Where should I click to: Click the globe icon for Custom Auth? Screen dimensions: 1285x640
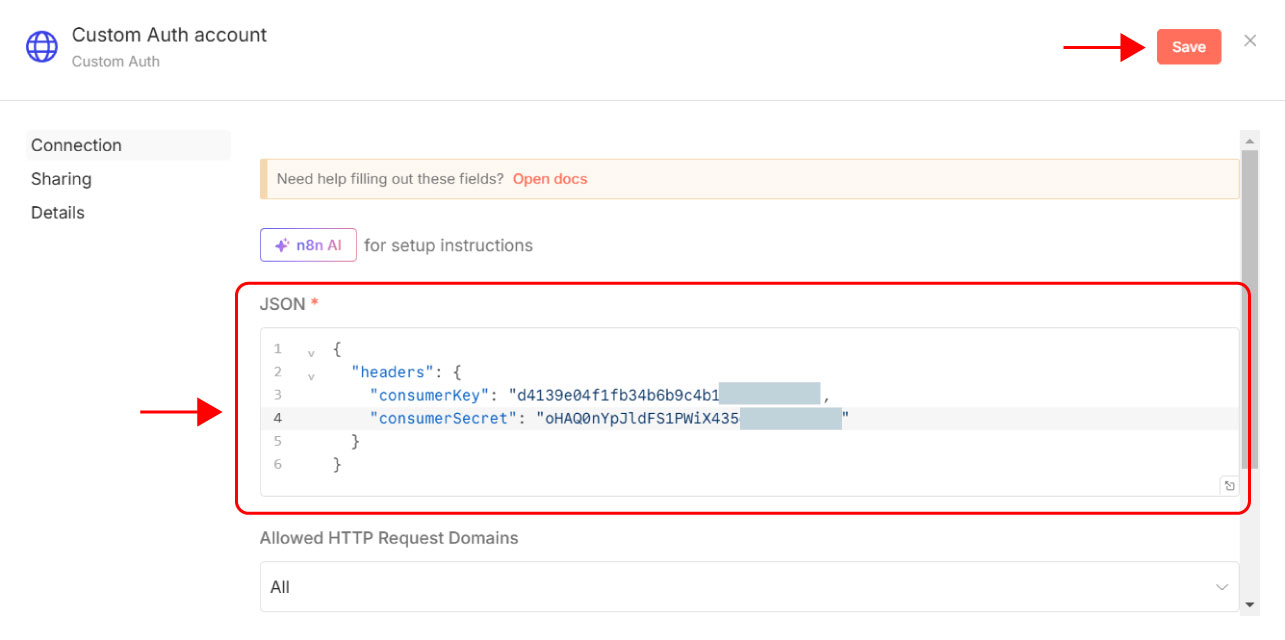42,46
